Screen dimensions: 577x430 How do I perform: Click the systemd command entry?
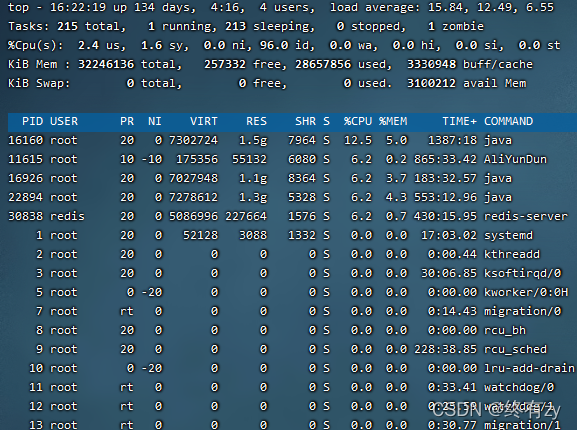(508, 235)
